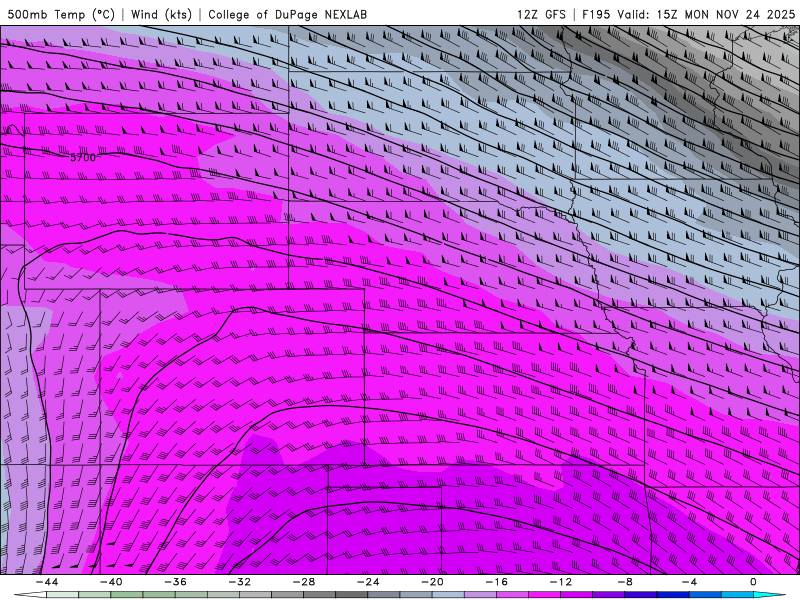Click the '-8' colorbar tick label

coord(626,582)
